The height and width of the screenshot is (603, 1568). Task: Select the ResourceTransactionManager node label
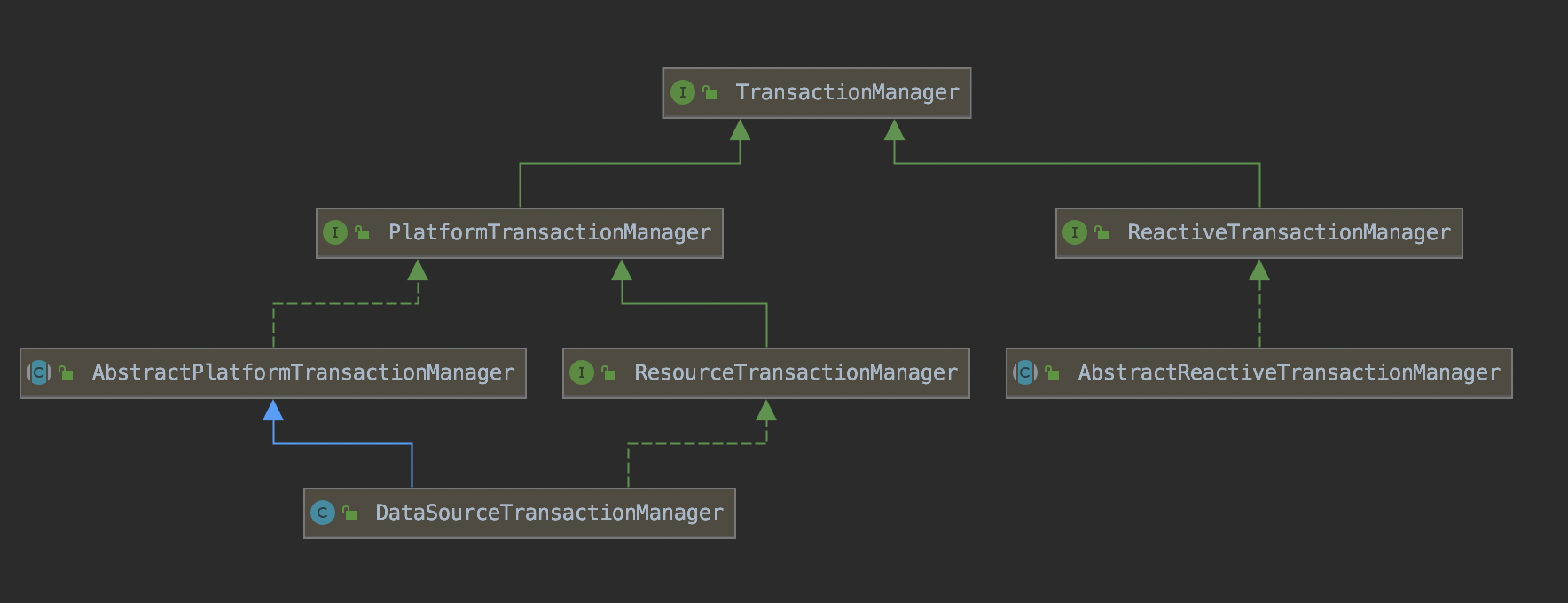point(796,372)
